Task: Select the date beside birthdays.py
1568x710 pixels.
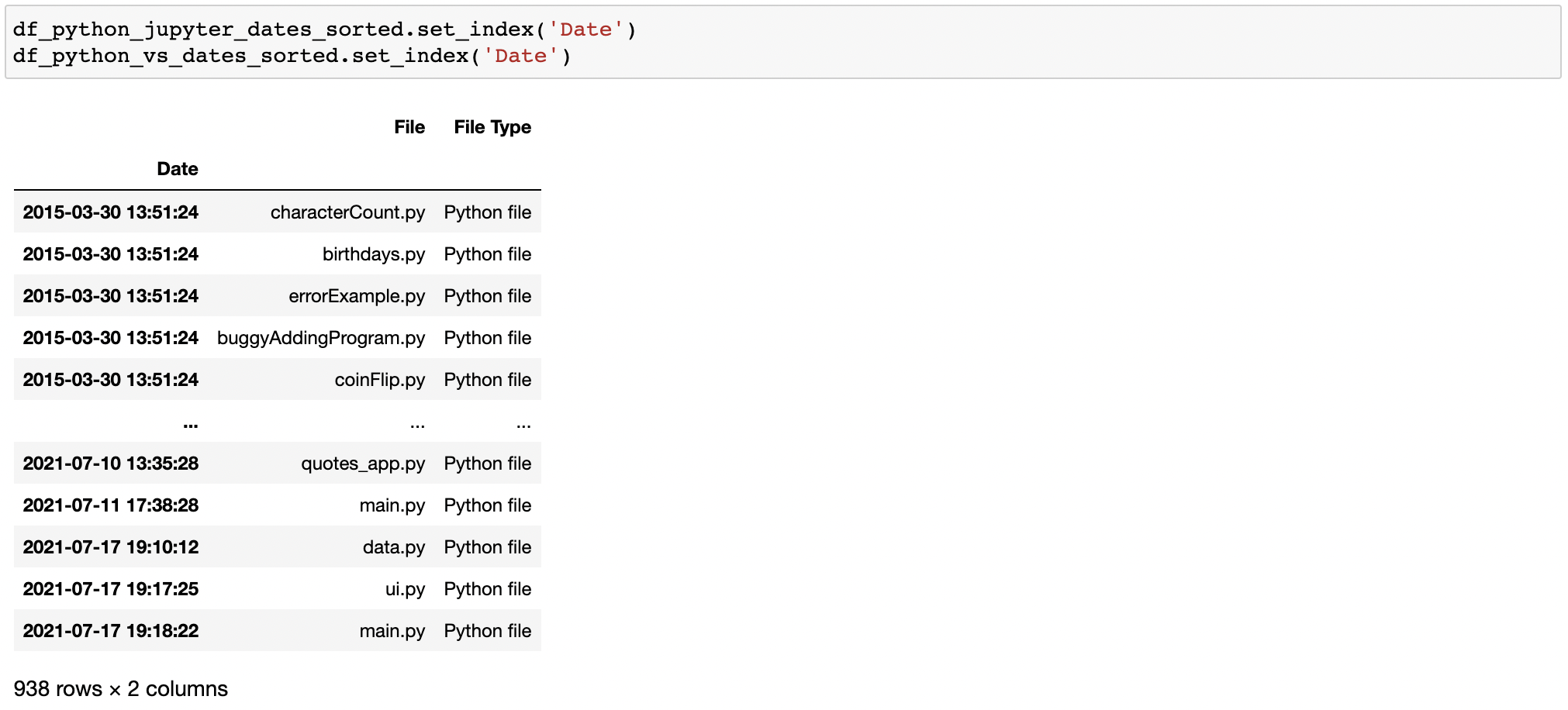Action: tap(111, 254)
